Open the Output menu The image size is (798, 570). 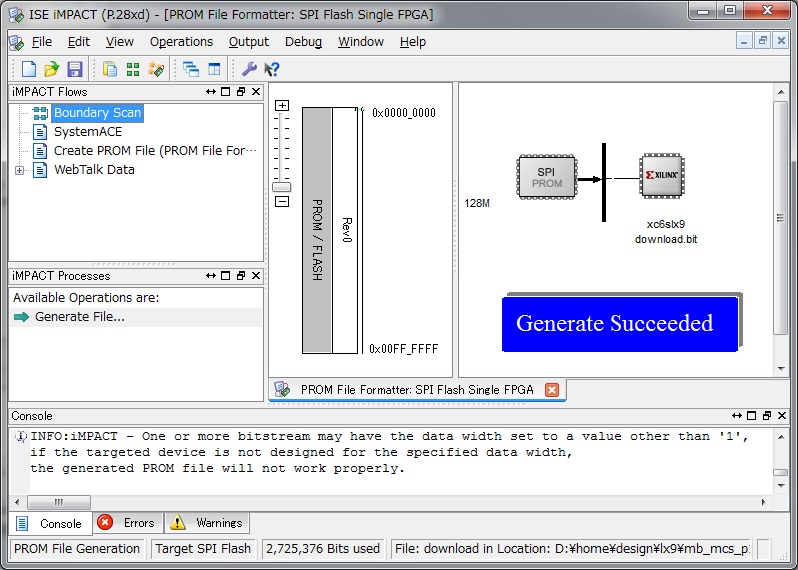click(x=249, y=42)
